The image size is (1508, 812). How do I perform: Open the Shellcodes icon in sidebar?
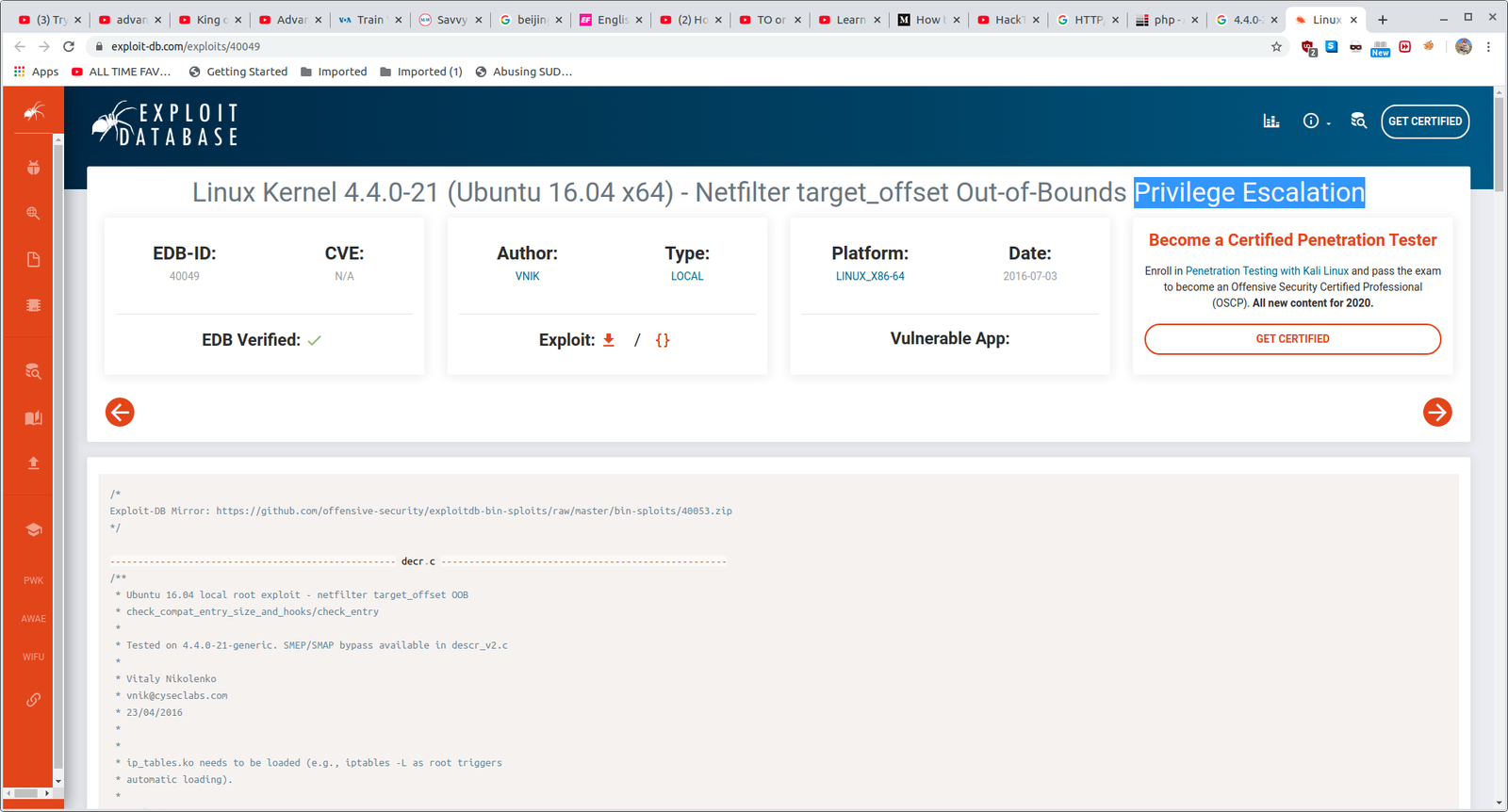33,305
